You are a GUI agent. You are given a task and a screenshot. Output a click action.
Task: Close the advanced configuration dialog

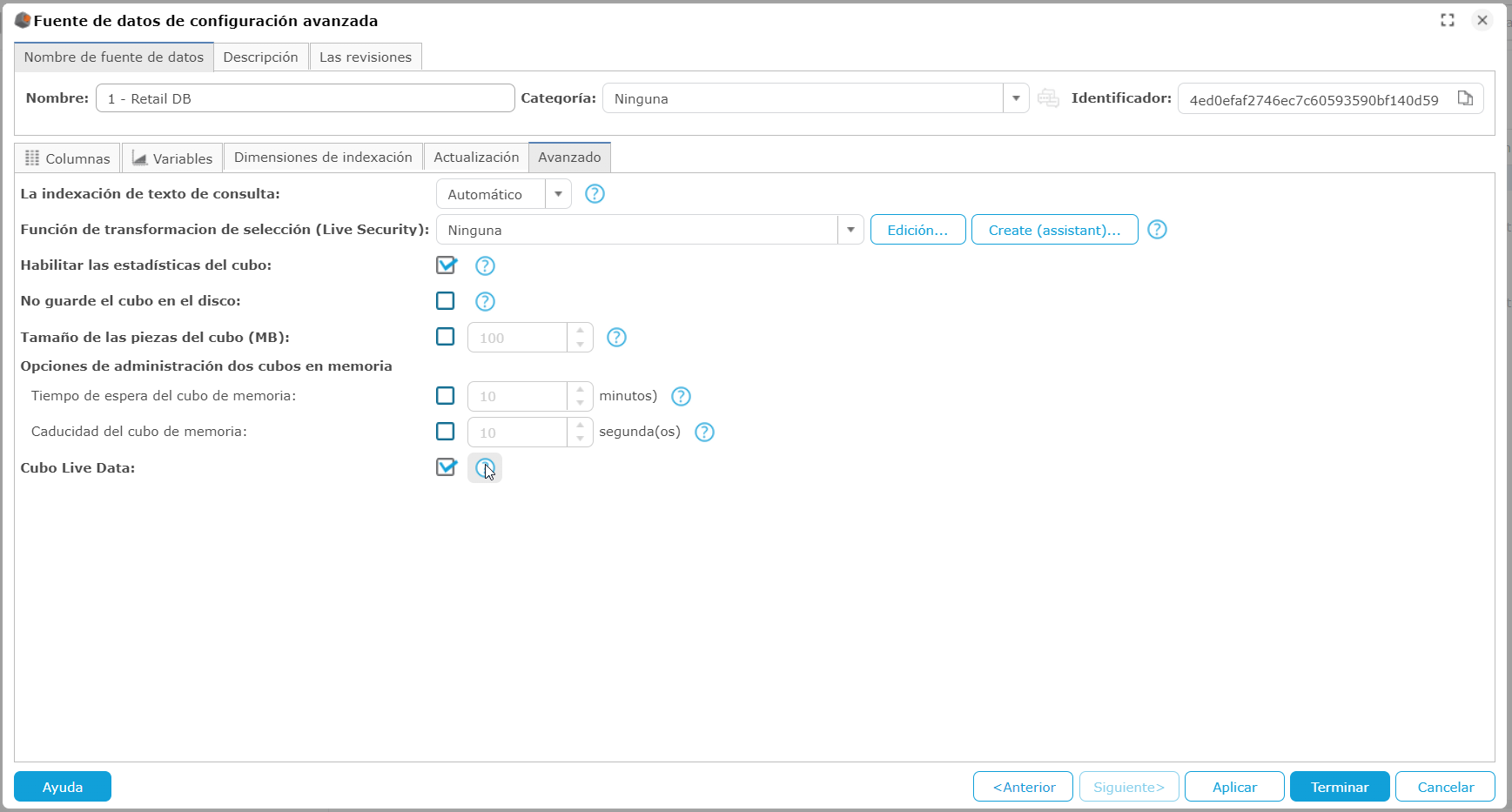pyautogui.click(x=1482, y=20)
